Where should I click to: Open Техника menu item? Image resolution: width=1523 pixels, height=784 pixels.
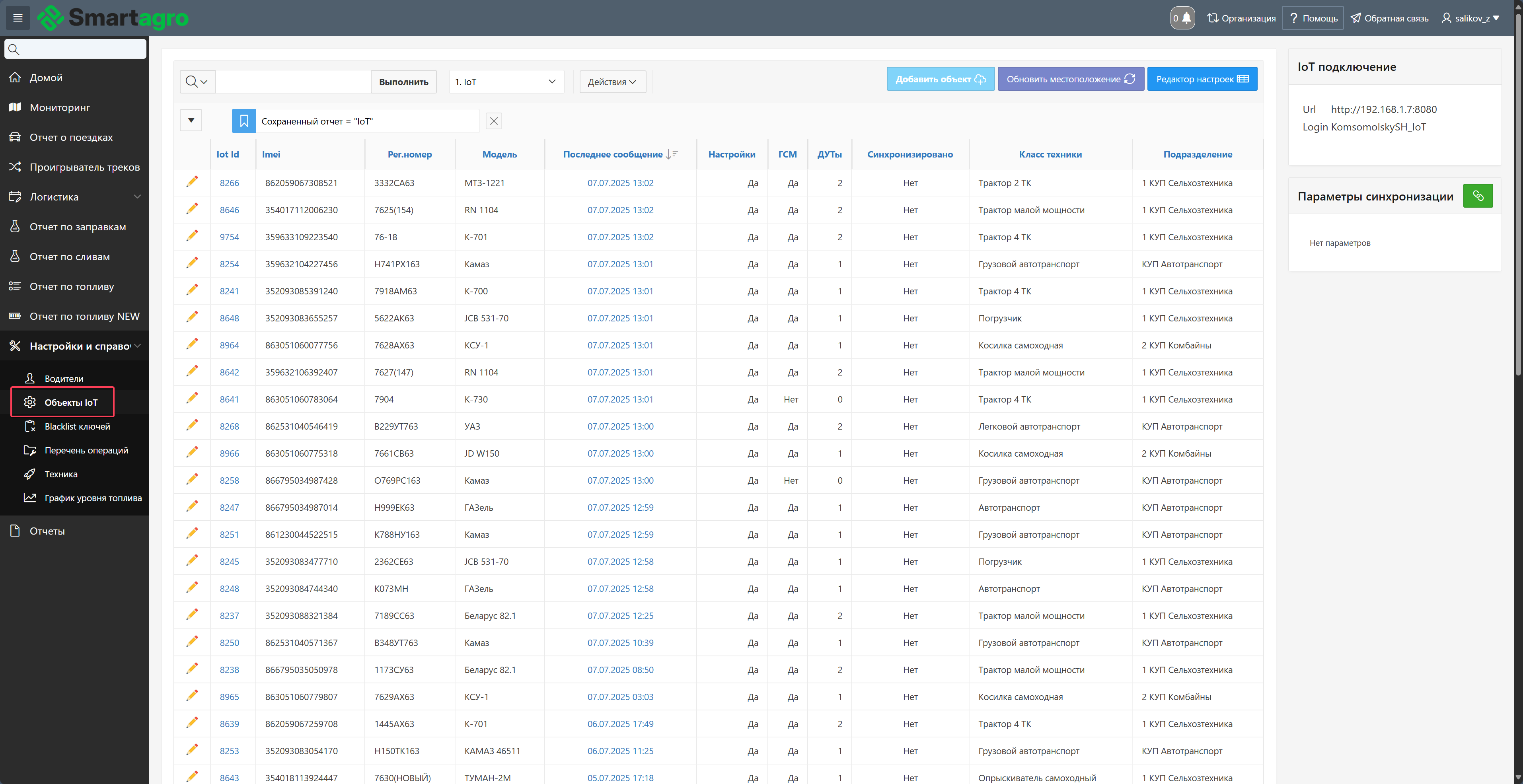[61, 474]
